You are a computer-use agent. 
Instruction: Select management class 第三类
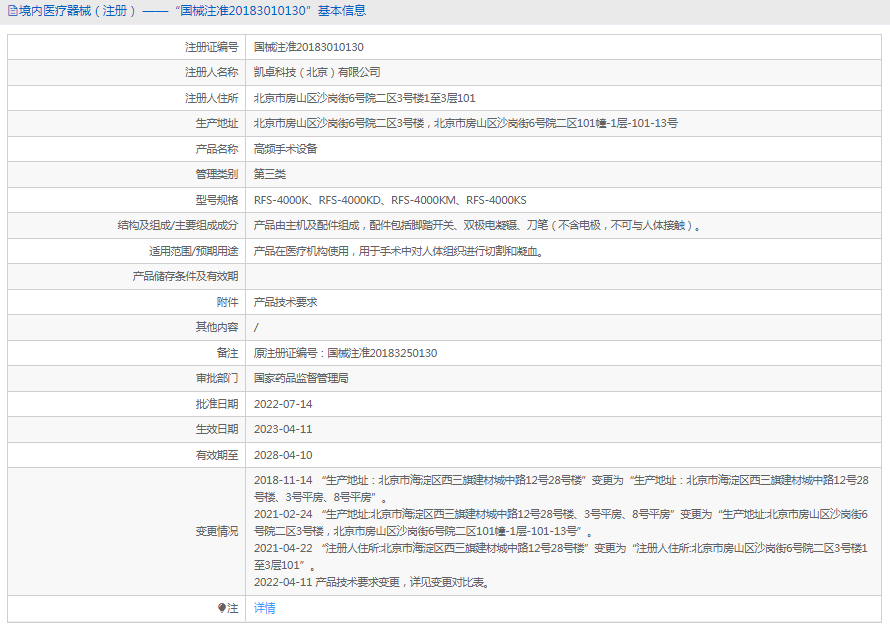270,174
